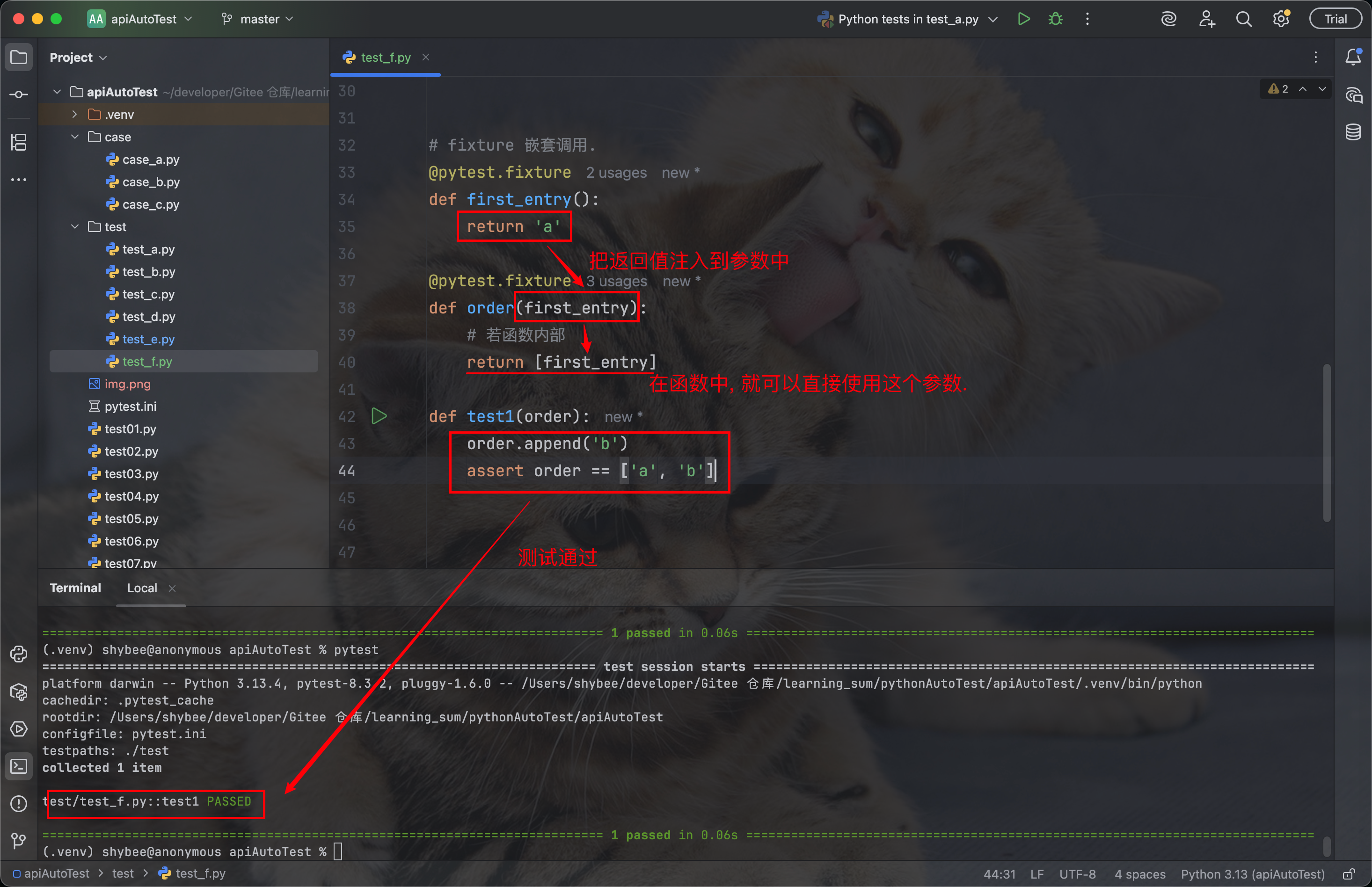Viewport: 1372px width, 887px height.
Task: Open the Notifications bell icon
Action: 1352,57
